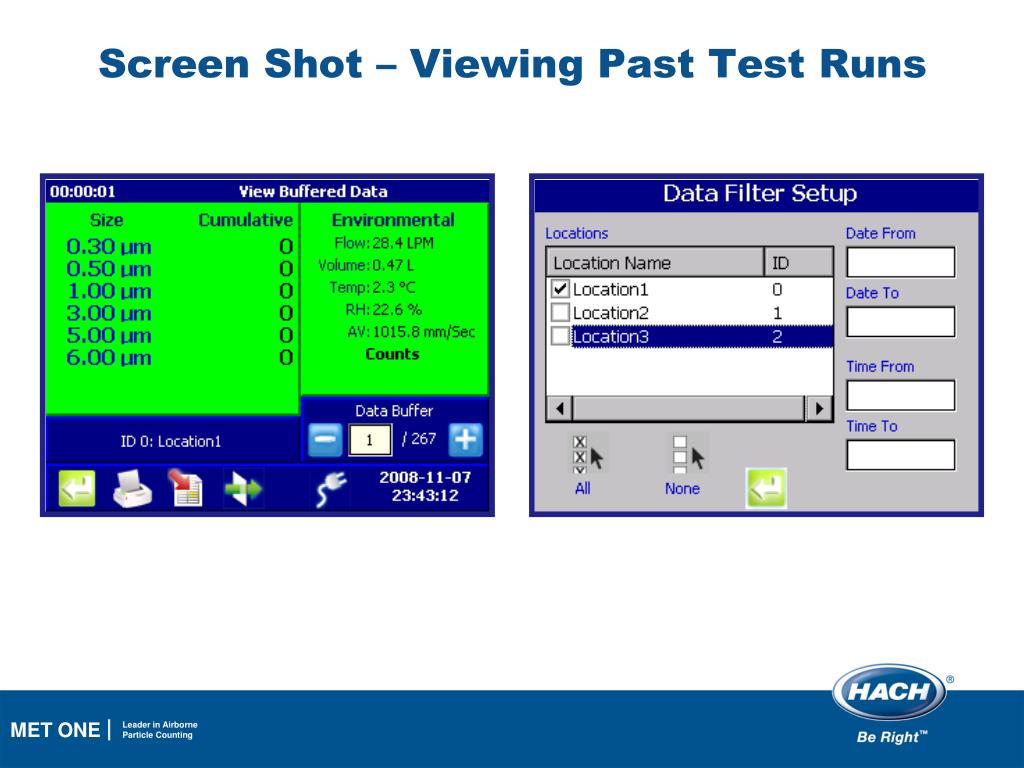
Task: Uncheck the Location1 checkbox
Action: [x=560, y=289]
